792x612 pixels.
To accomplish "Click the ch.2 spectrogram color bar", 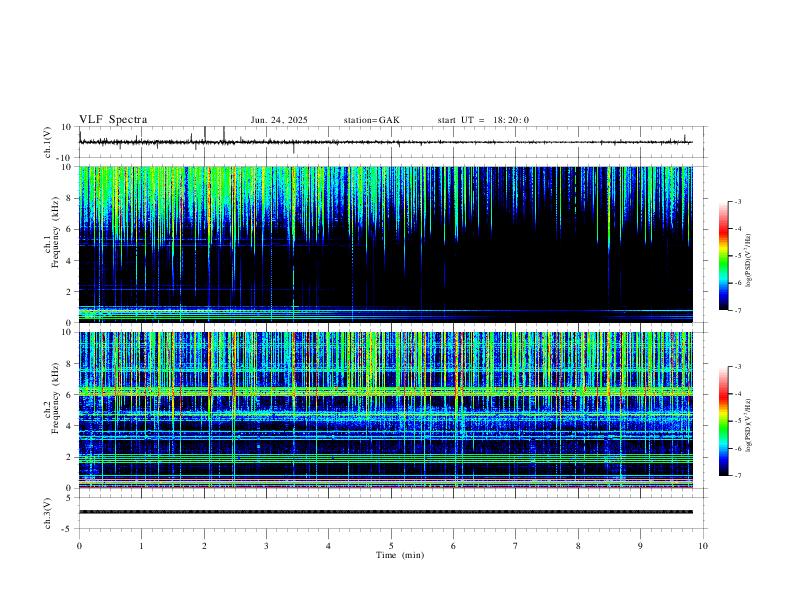I will pyautogui.click(x=724, y=421).
